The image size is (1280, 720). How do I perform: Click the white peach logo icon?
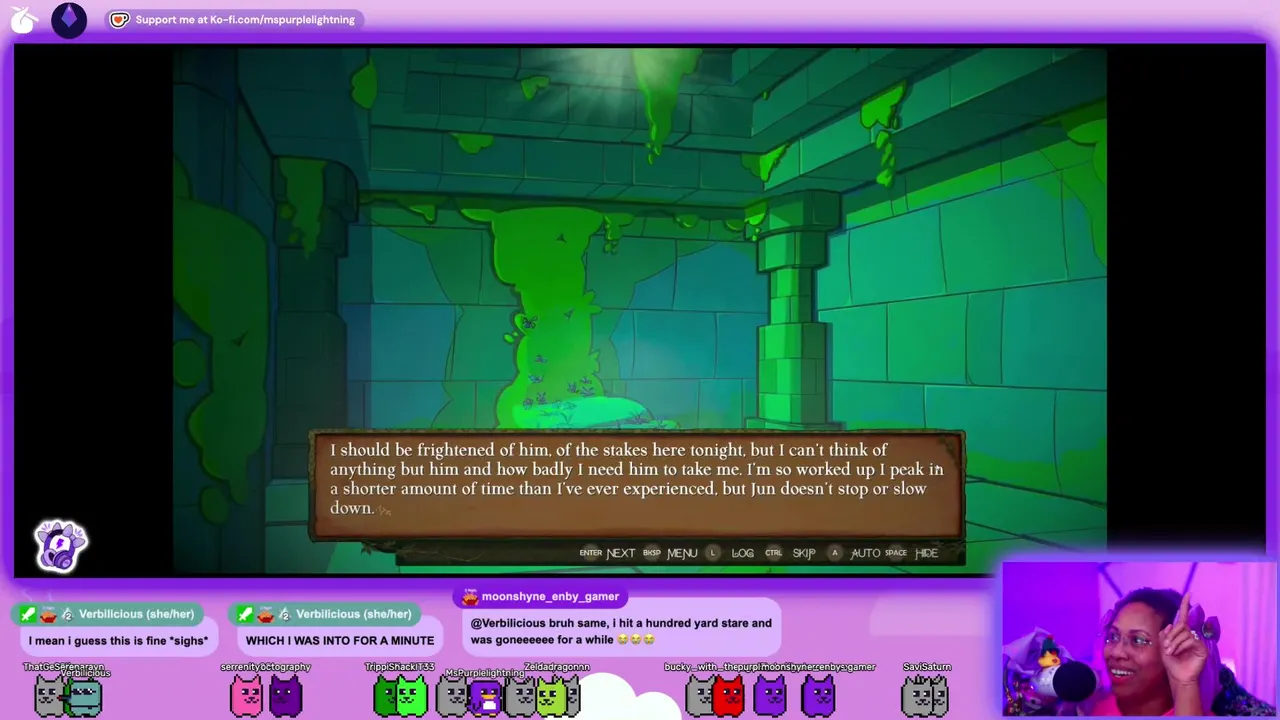[24, 20]
